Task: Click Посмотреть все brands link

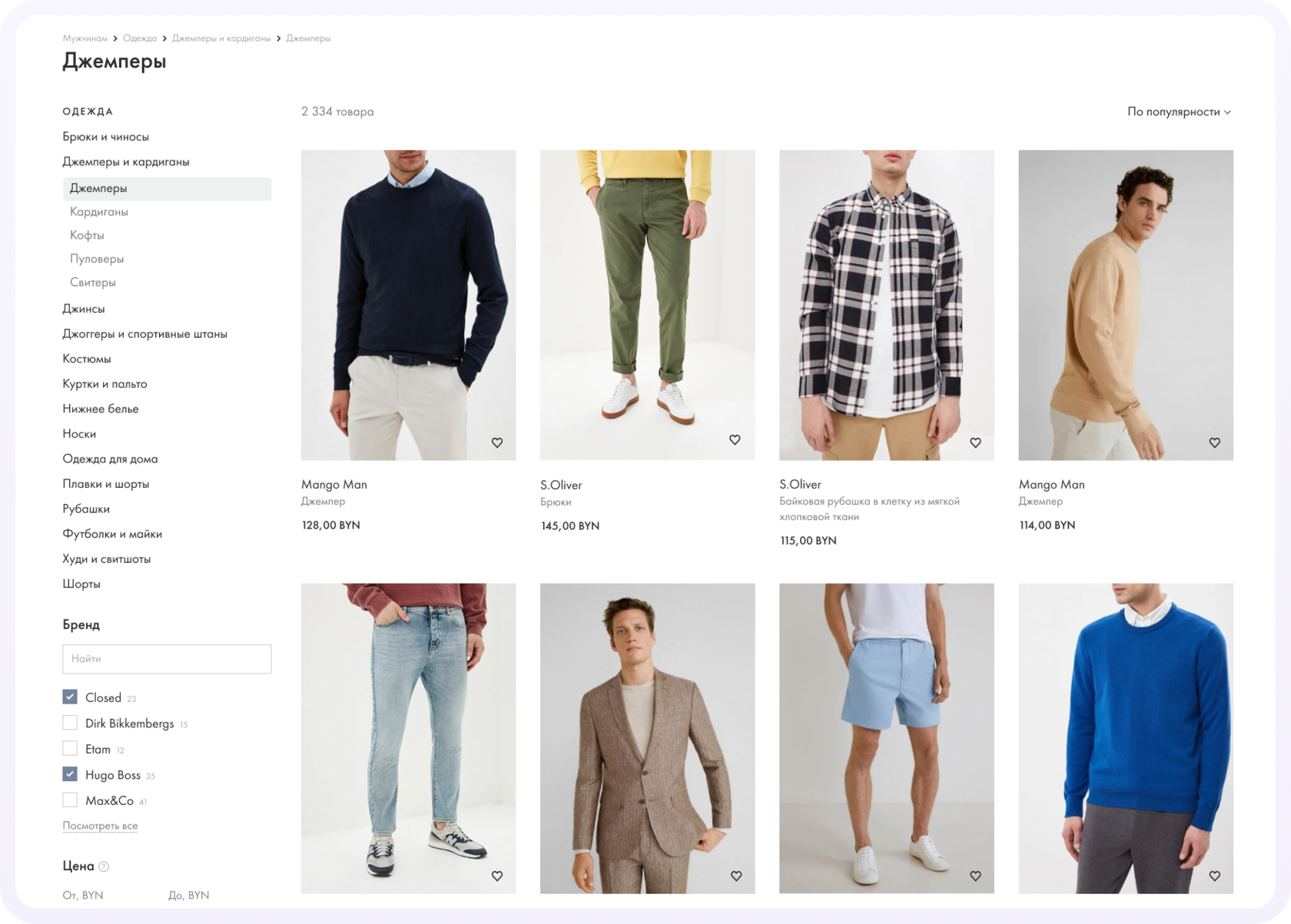Action: pos(100,826)
